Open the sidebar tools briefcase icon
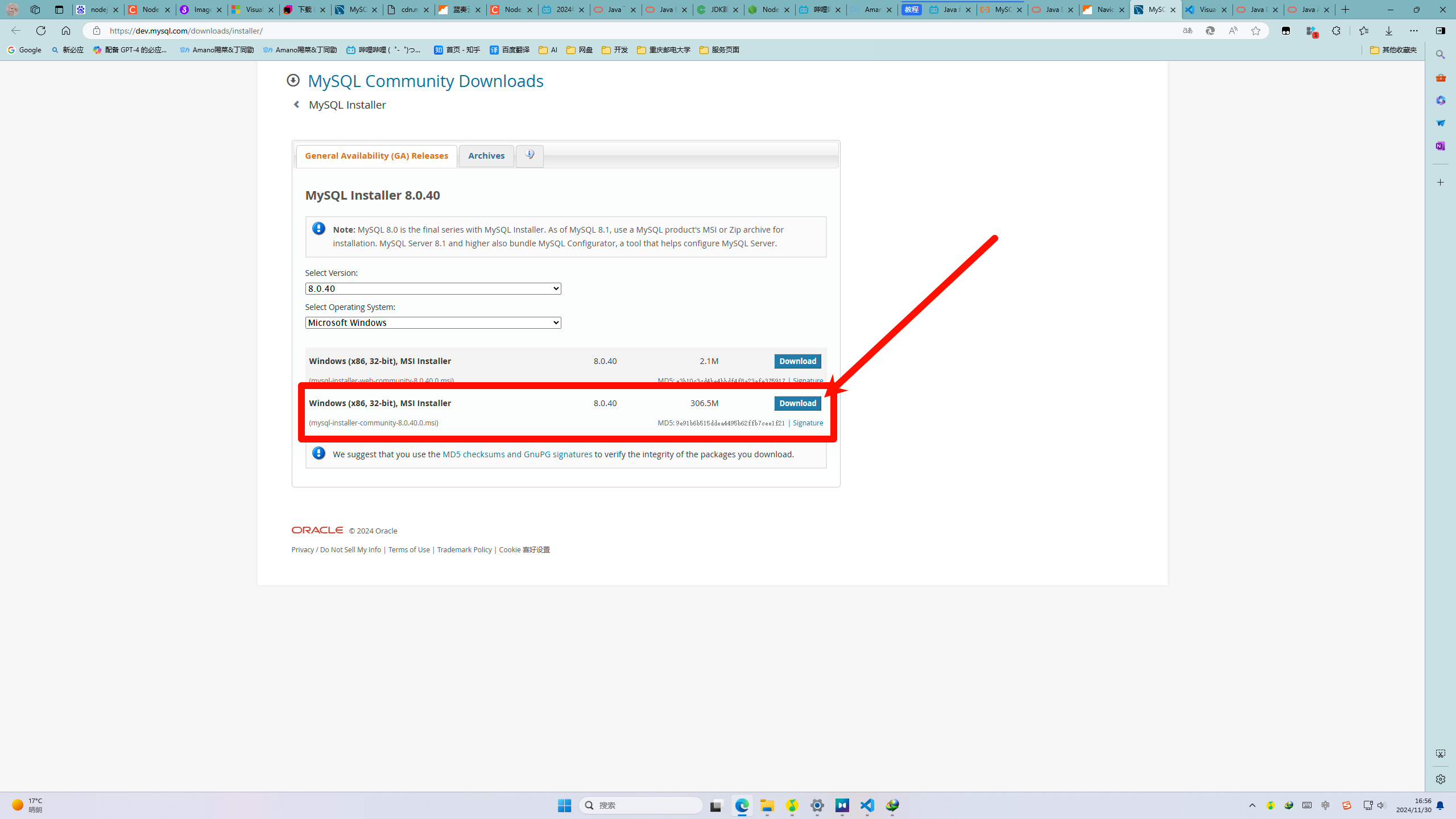This screenshot has height=819, width=1456. (1440, 77)
